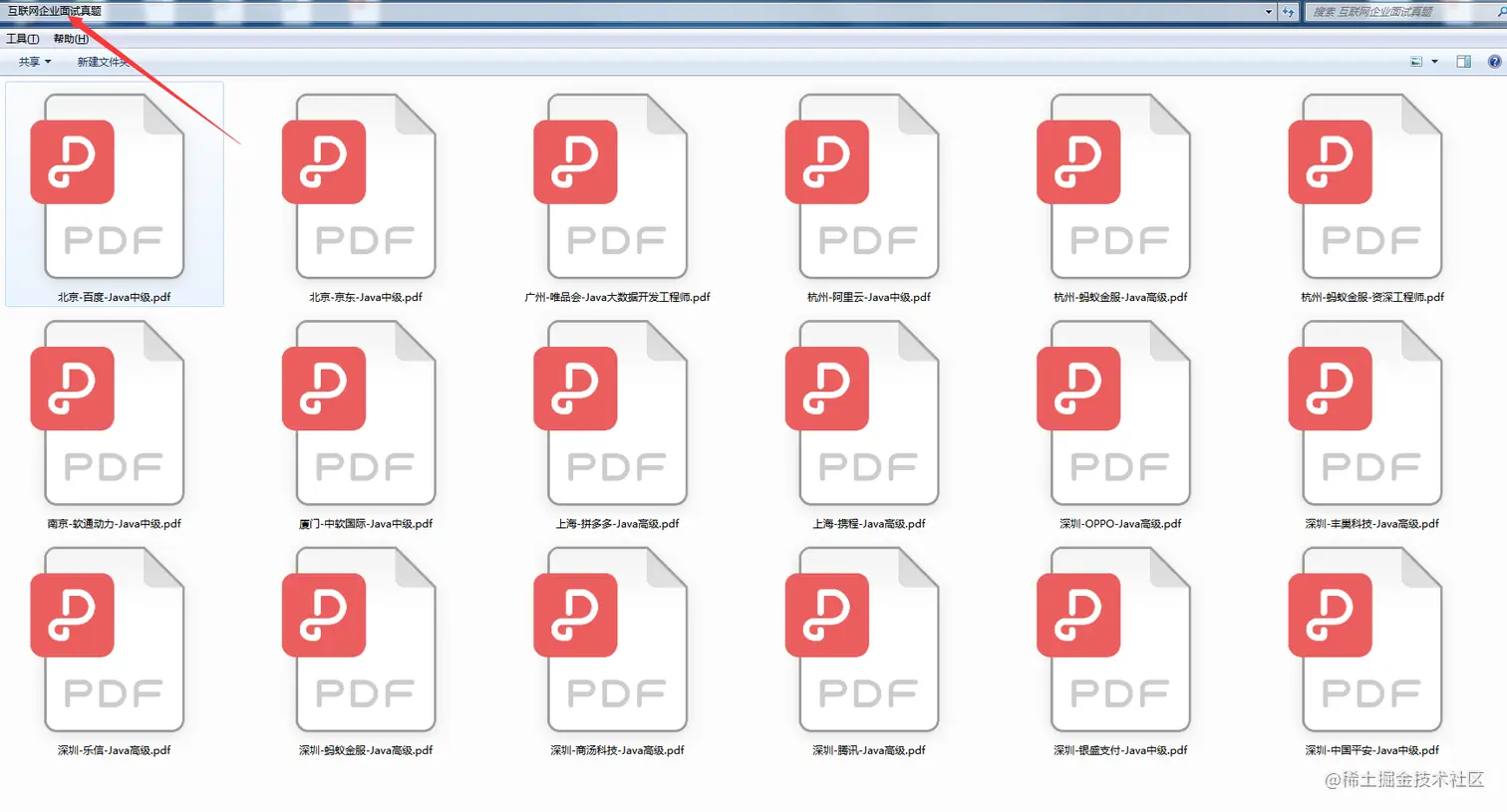
Task: Select the 北京-京东-Java中级.pdf file icon
Action: pyautogui.click(x=359, y=186)
